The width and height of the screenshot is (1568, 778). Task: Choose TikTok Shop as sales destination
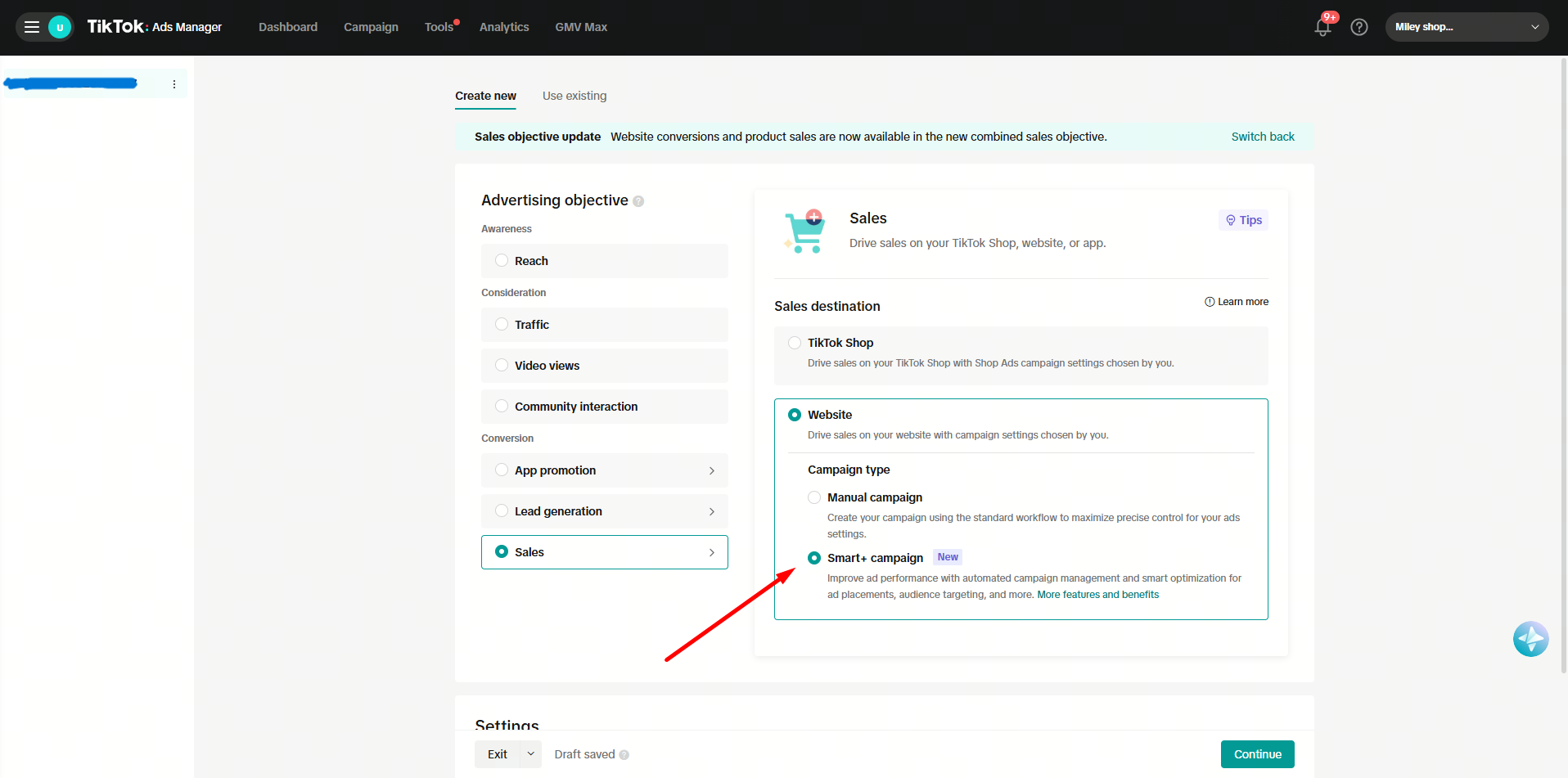pos(795,343)
